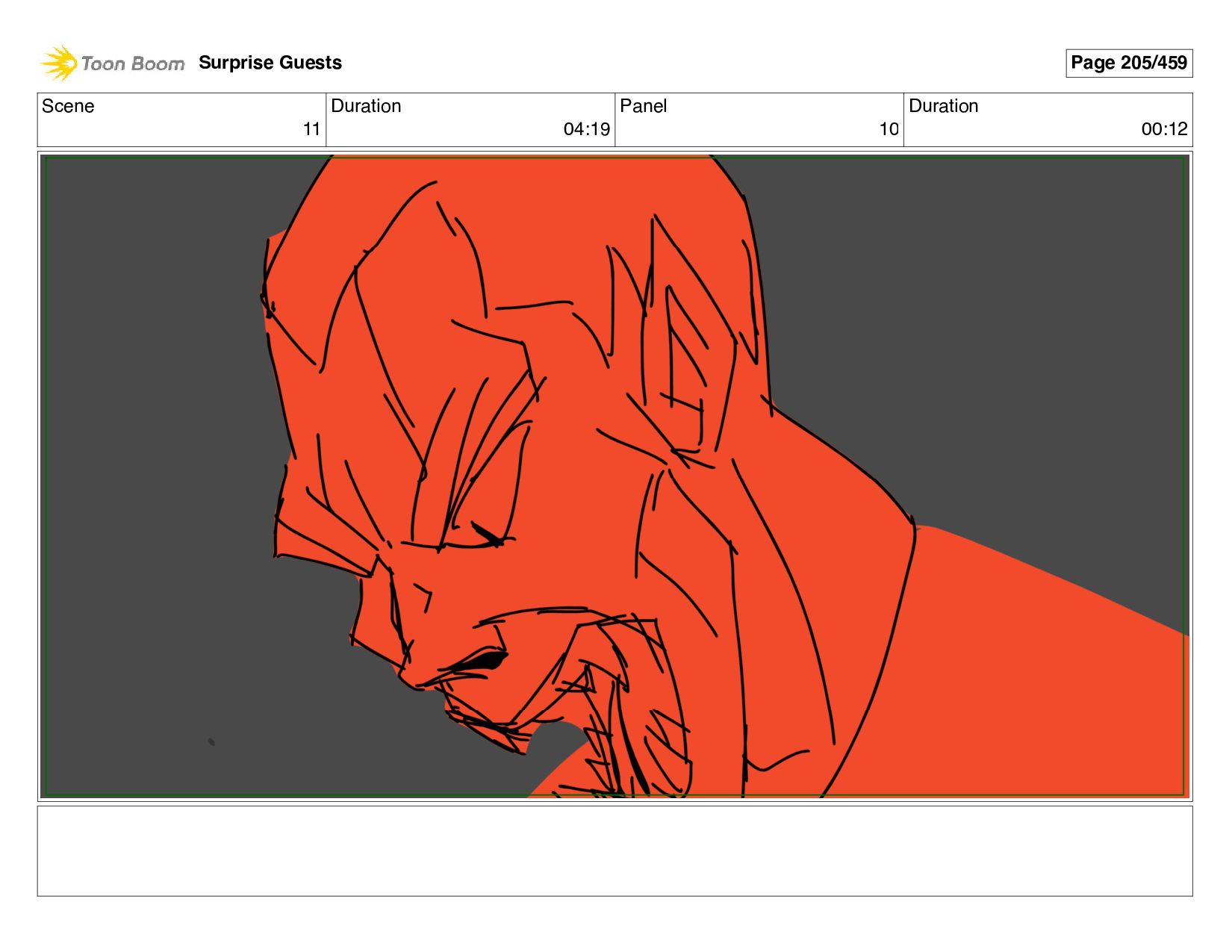The height and width of the screenshot is (952, 1232).
Task: Click the 'Scene' header label
Action: pos(68,106)
